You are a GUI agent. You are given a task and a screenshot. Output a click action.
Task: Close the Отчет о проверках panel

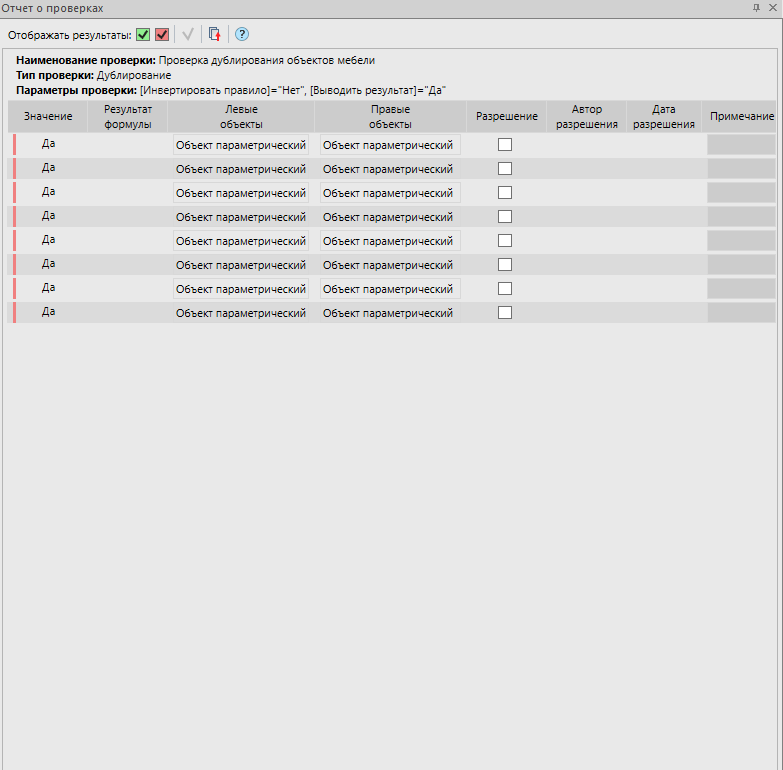(x=773, y=7)
